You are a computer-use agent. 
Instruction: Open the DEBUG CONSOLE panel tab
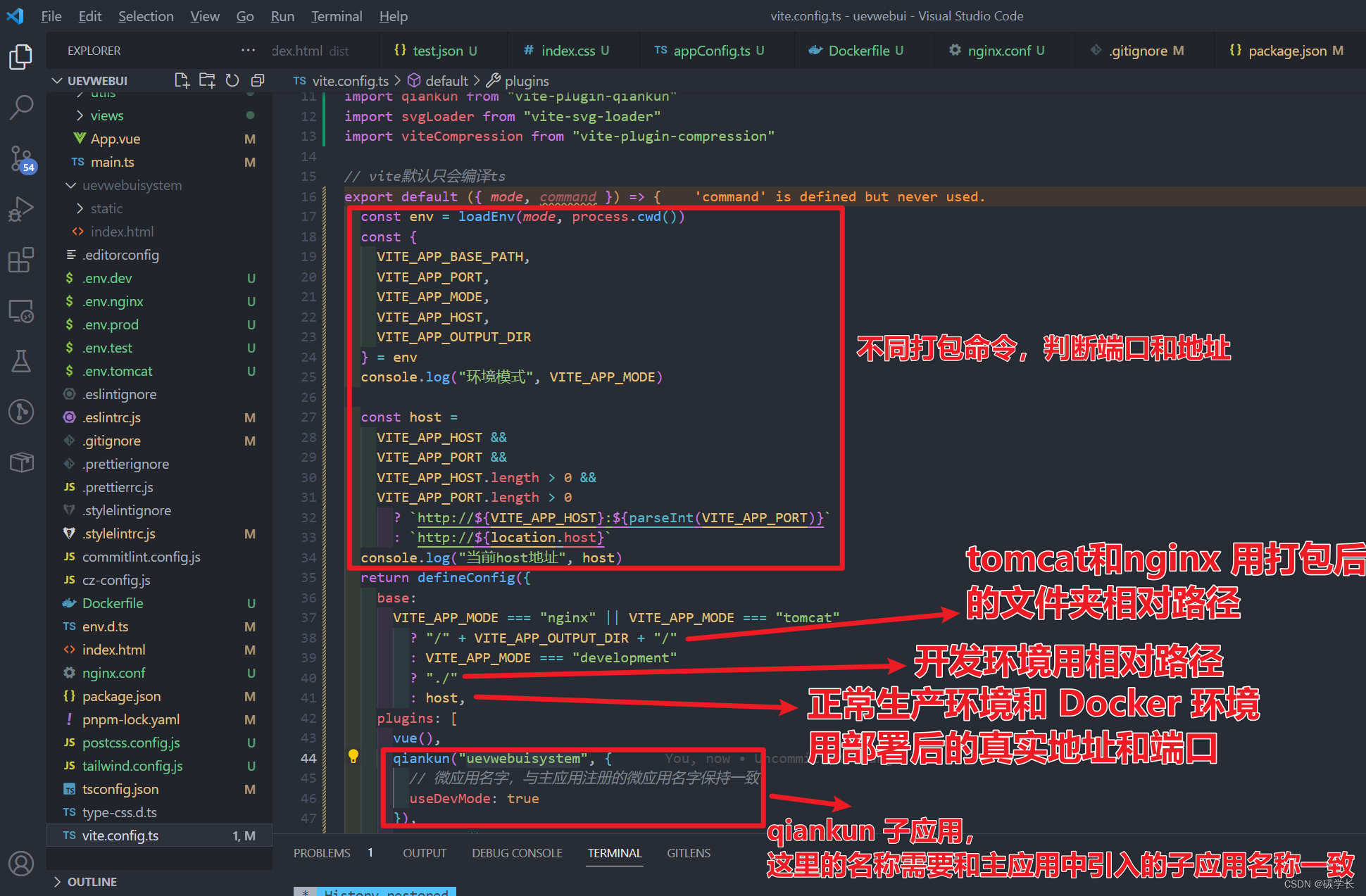coord(517,852)
